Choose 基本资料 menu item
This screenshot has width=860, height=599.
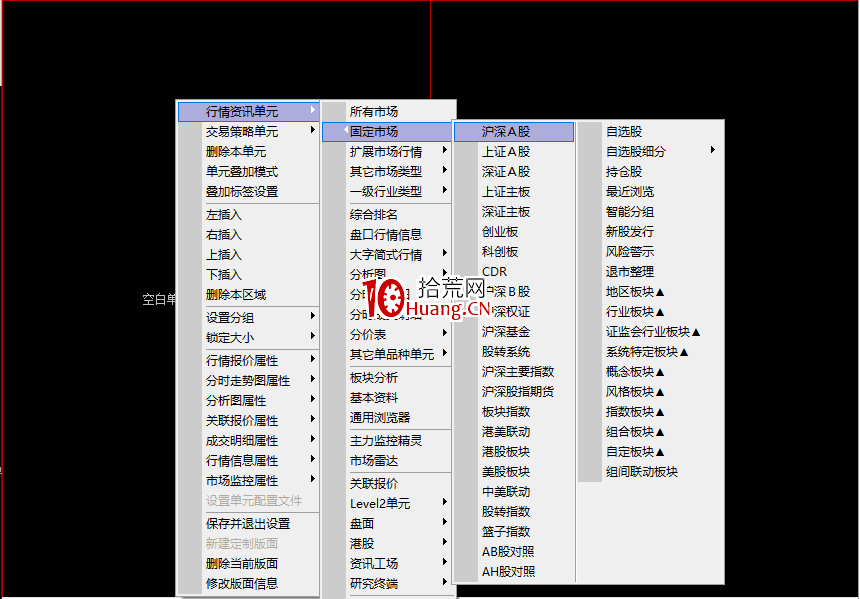click(387, 397)
